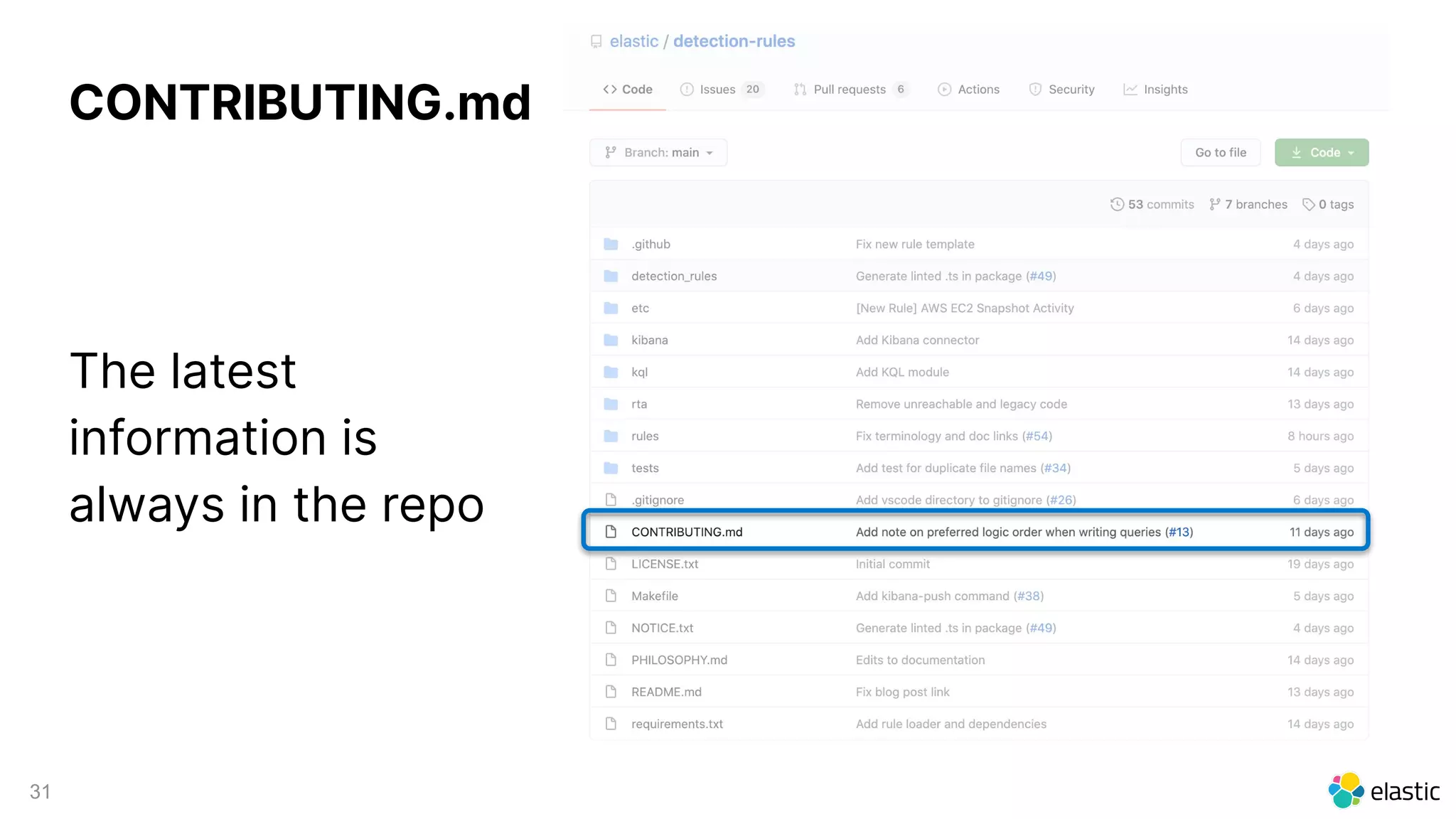
Task: Open commit 'Add Kibana connector'
Action: coord(917,340)
